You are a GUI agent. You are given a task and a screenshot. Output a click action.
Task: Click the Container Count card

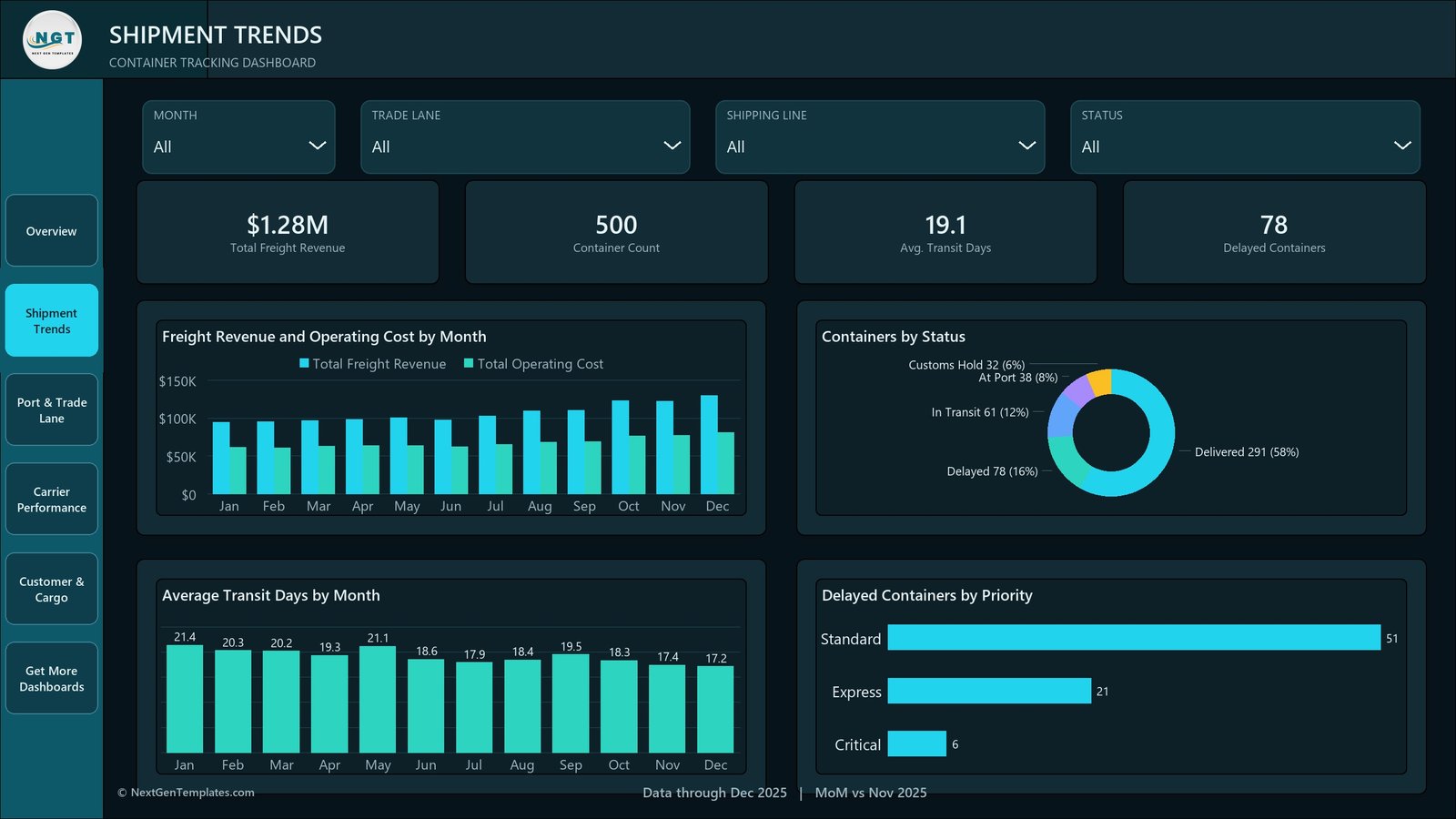tap(616, 232)
